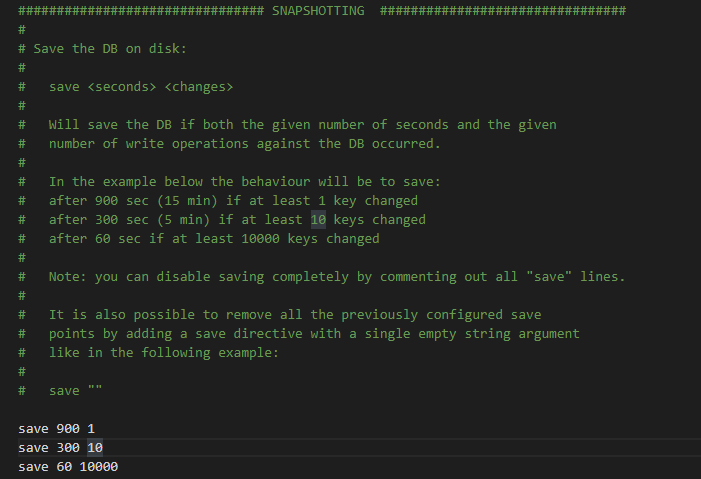
Task: Click 'like in the following example:' line
Action: (164, 352)
